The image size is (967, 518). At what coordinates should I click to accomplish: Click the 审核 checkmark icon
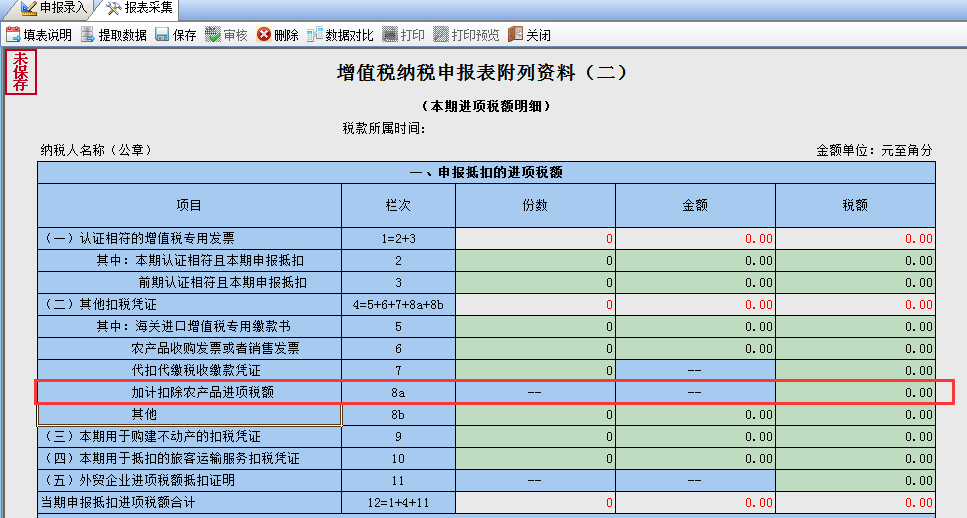[x=213, y=35]
